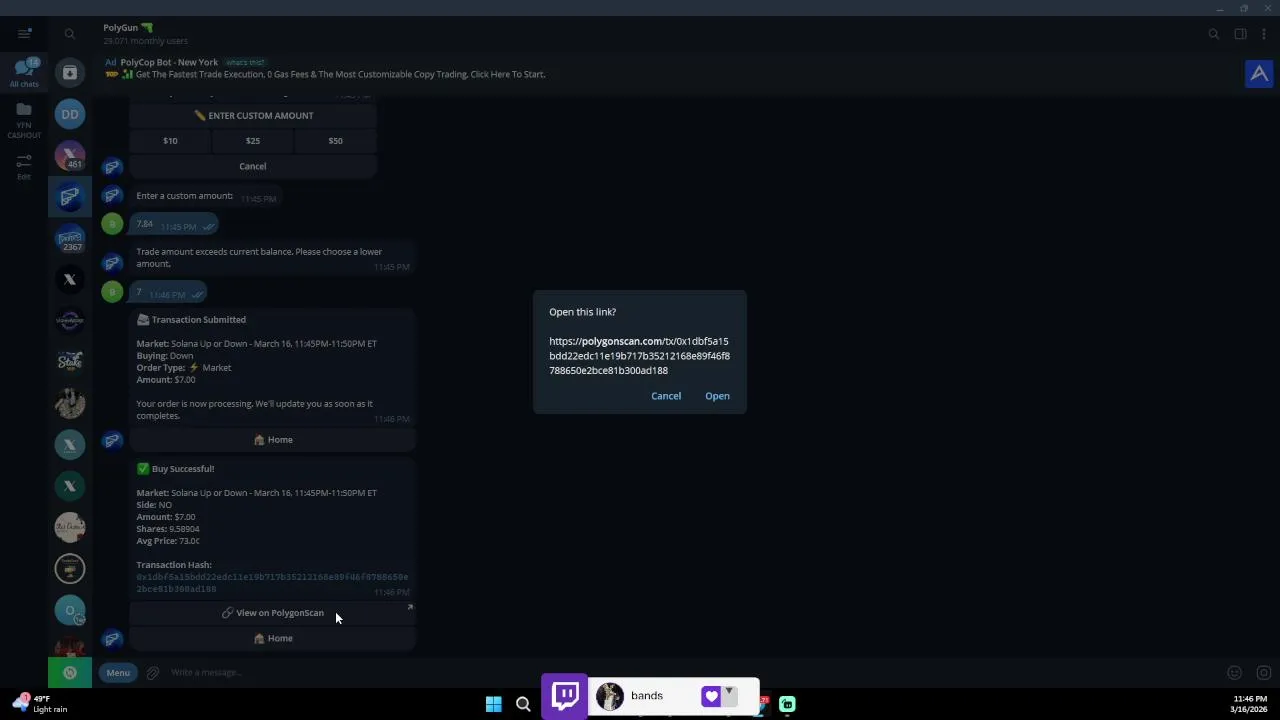Click Open in the link confirmation dialog
This screenshot has width=1280, height=720.
click(717, 396)
